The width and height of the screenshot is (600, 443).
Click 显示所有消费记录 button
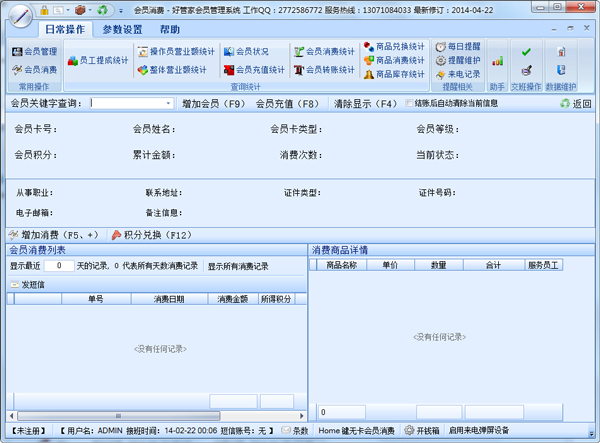[x=238, y=266]
